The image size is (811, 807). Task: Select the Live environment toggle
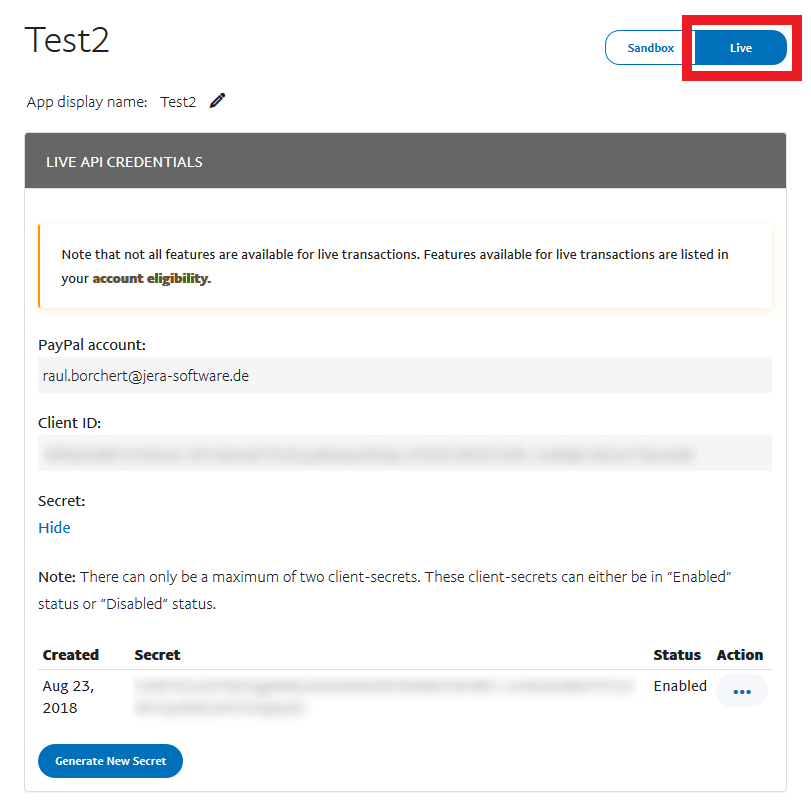[x=740, y=48]
